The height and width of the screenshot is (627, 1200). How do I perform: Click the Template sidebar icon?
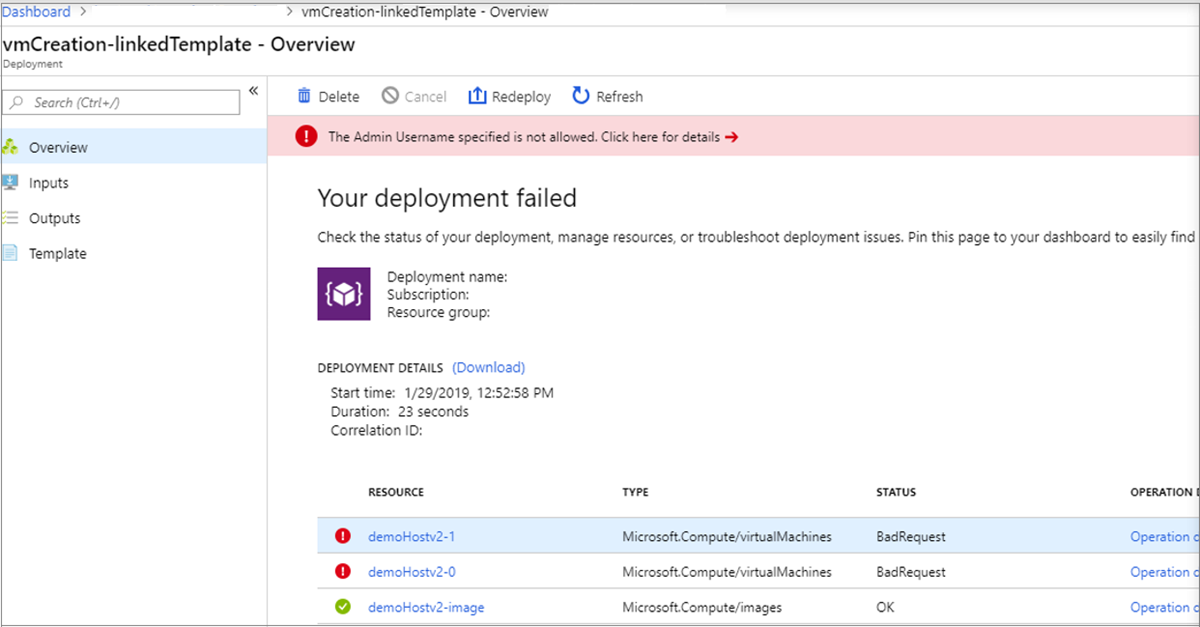(10, 253)
